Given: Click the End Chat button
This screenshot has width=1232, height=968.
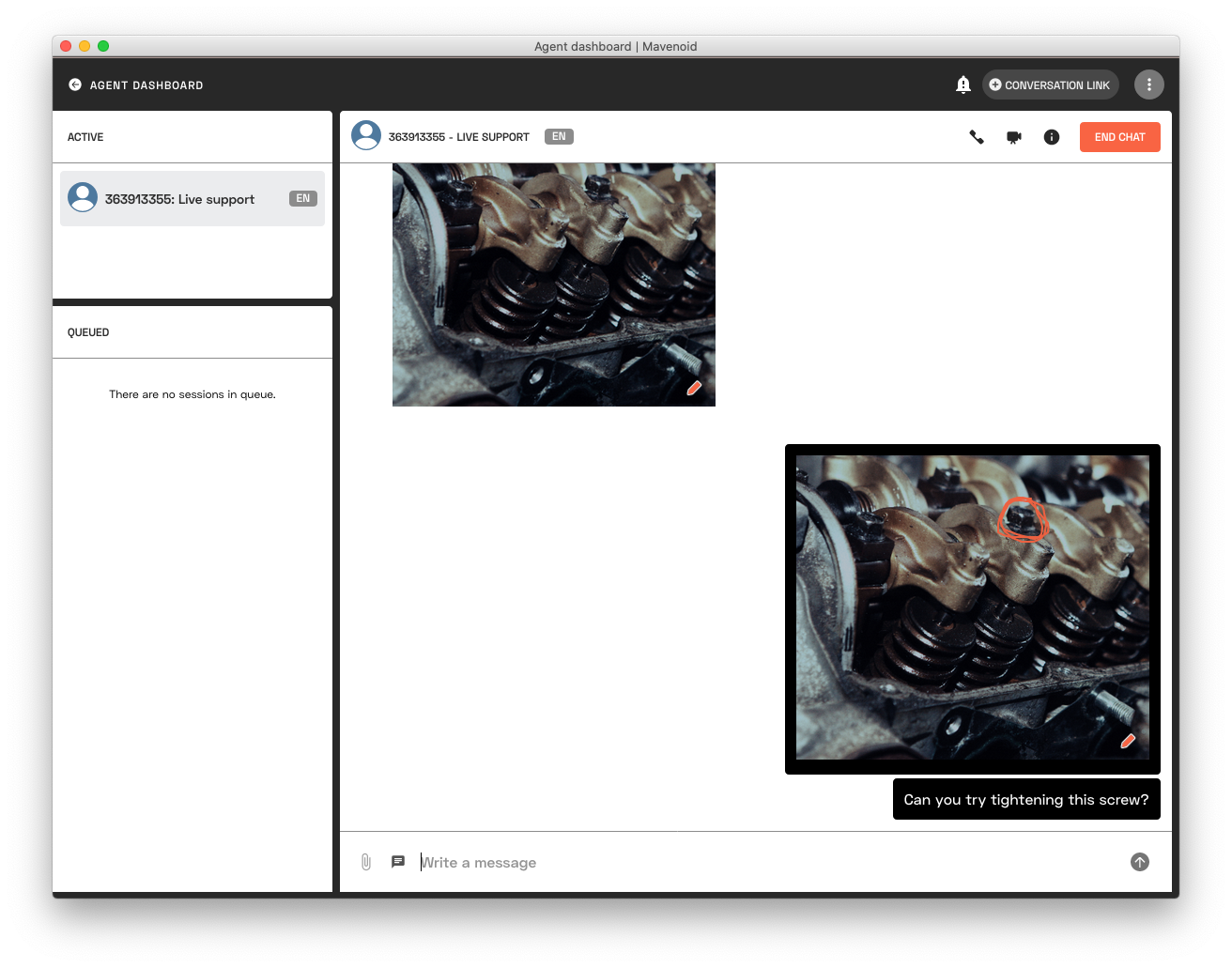Looking at the screenshot, I should click(1119, 137).
